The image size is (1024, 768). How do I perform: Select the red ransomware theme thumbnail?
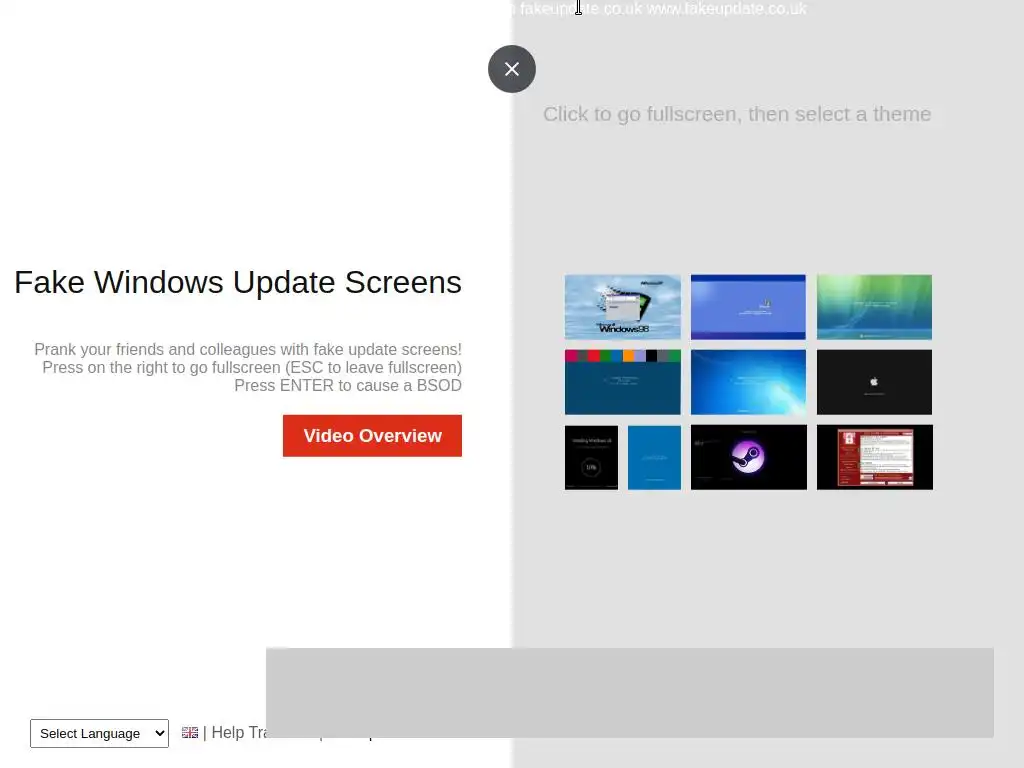click(874, 457)
